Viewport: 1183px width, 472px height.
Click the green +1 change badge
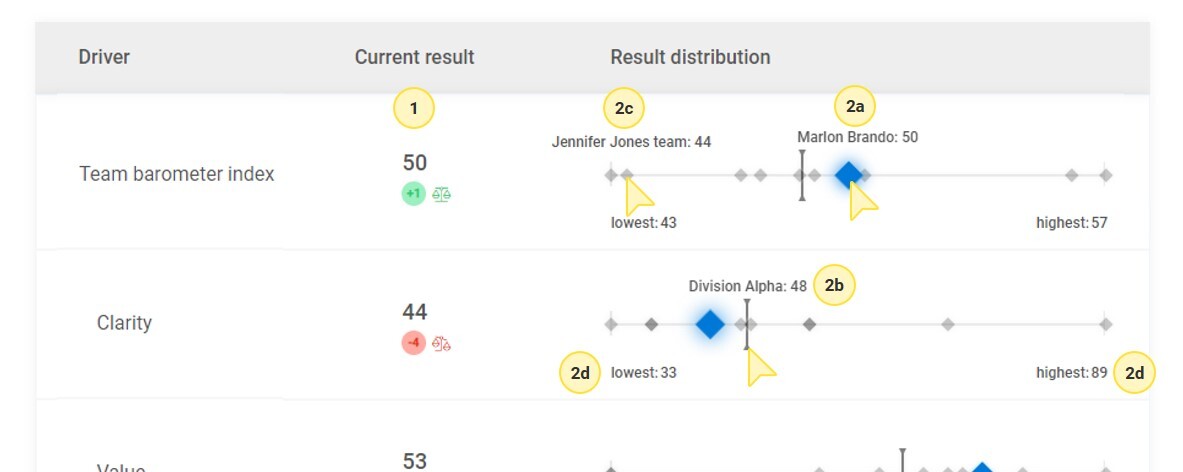click(413, 194)
